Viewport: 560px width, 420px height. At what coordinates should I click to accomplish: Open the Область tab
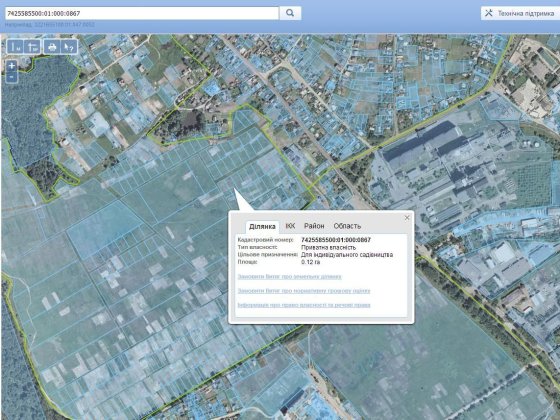coord(347,226)
